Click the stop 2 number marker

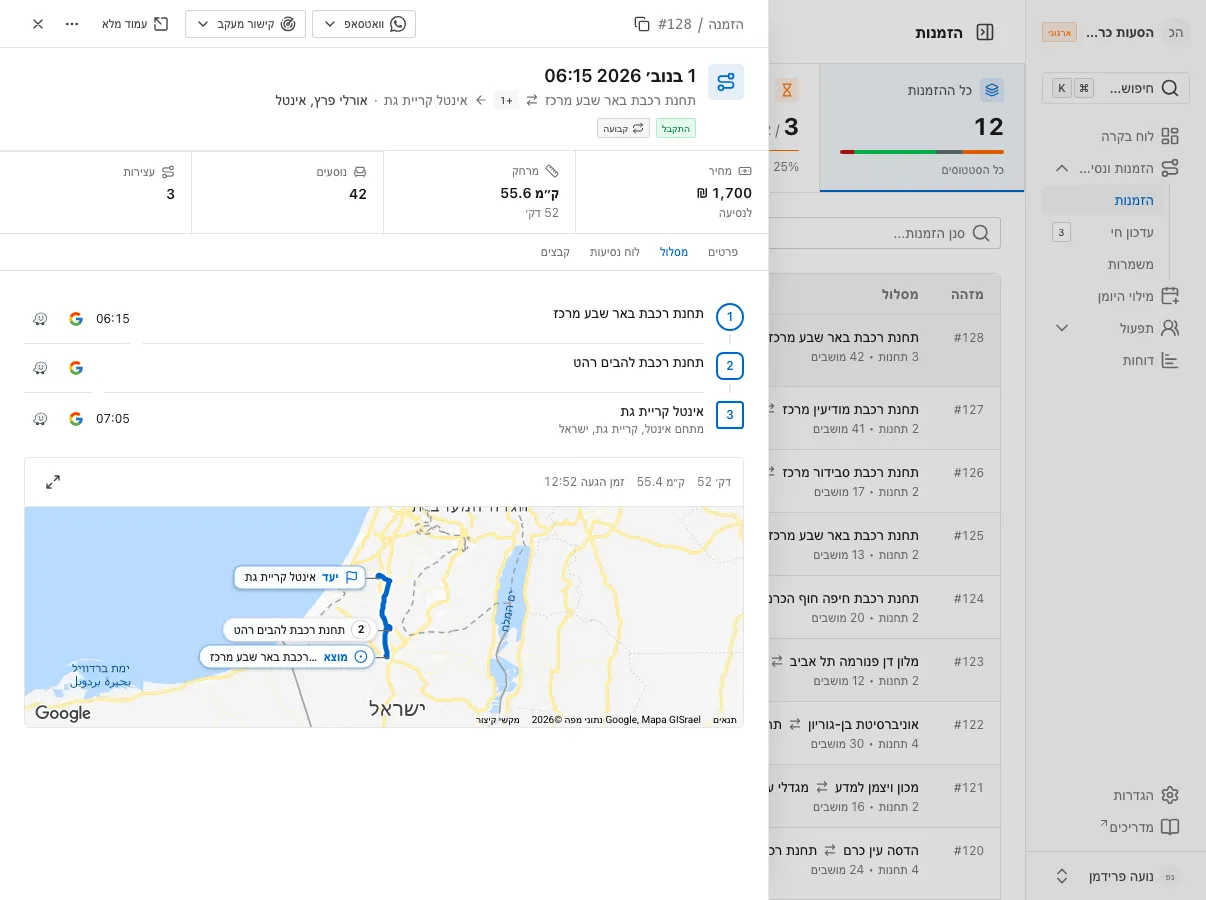[730, 366]
